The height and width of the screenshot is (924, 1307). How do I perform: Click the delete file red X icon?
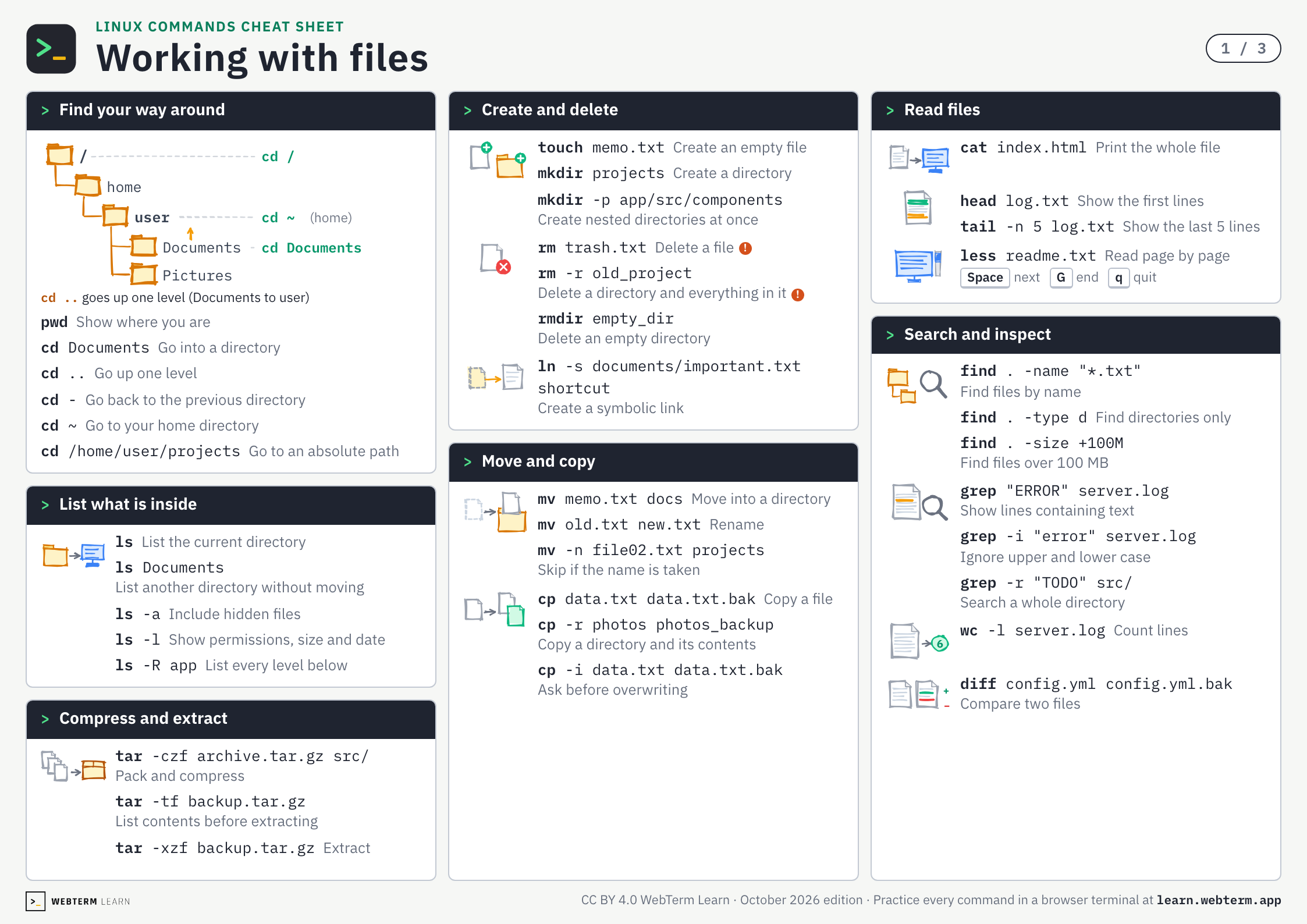(495, 259)
